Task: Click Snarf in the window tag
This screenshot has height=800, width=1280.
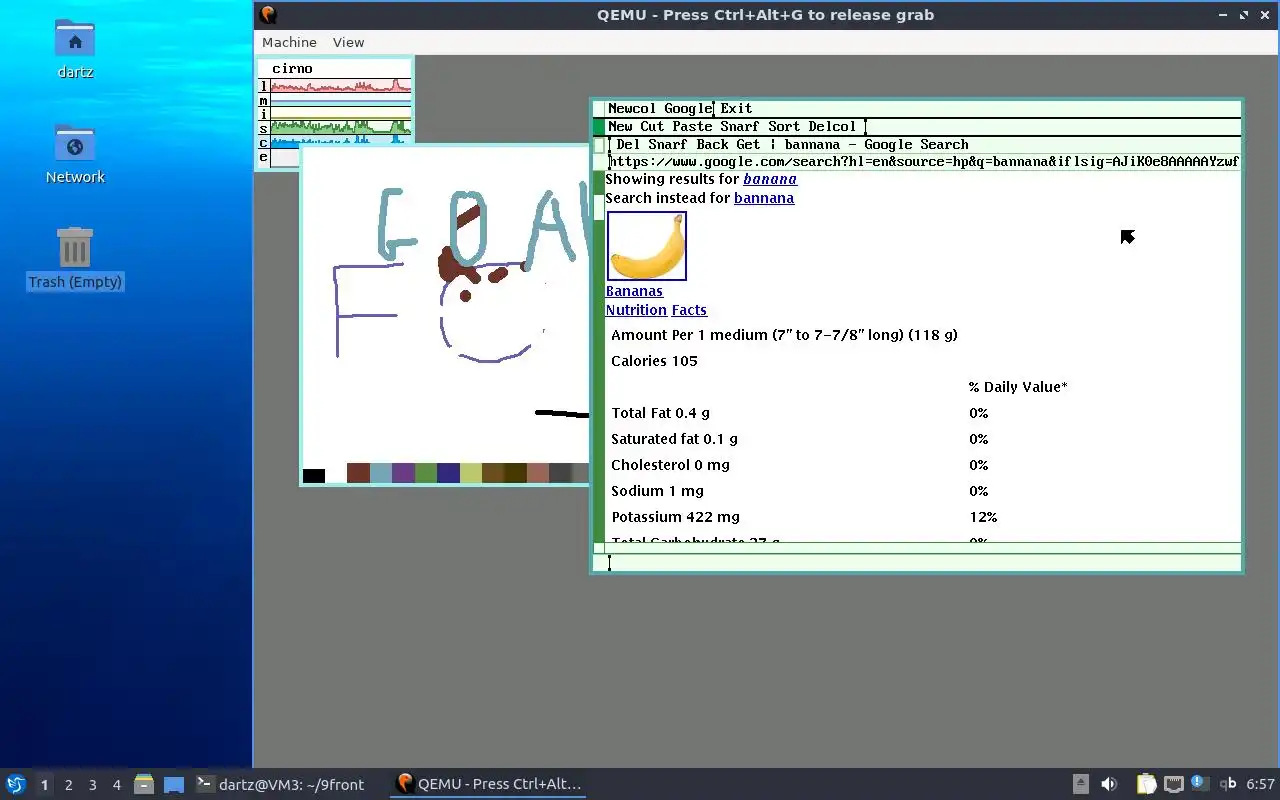Action: tap(668, 144)
